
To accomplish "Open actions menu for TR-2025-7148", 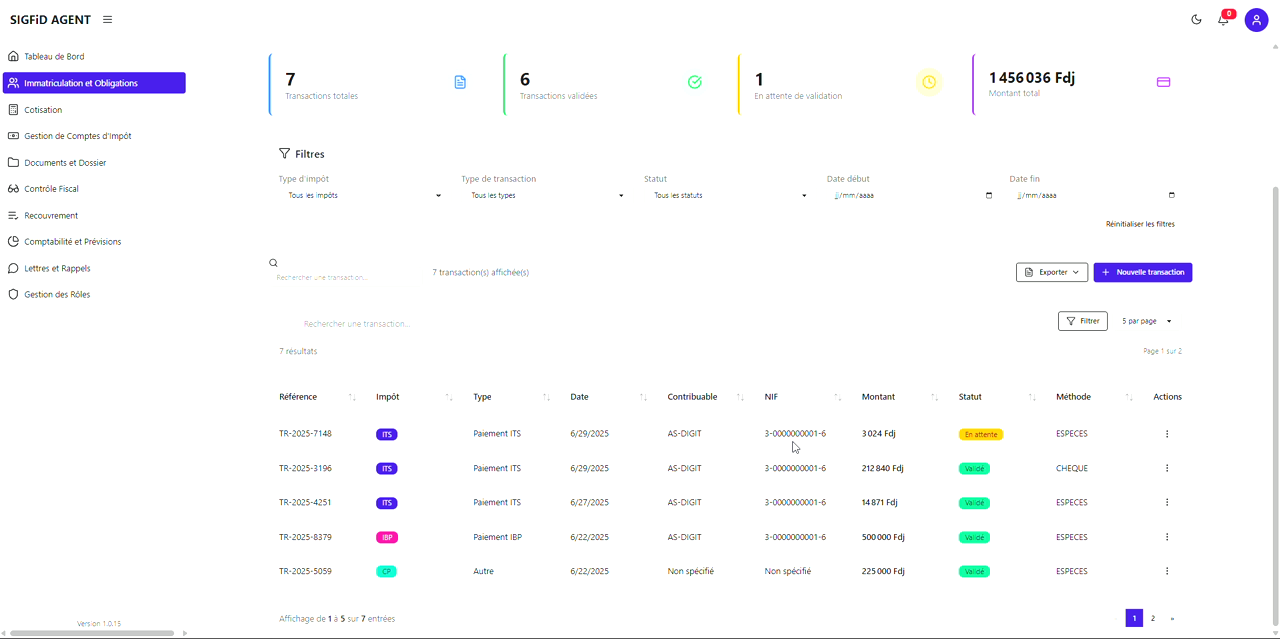I will [x=1167, y=434].
